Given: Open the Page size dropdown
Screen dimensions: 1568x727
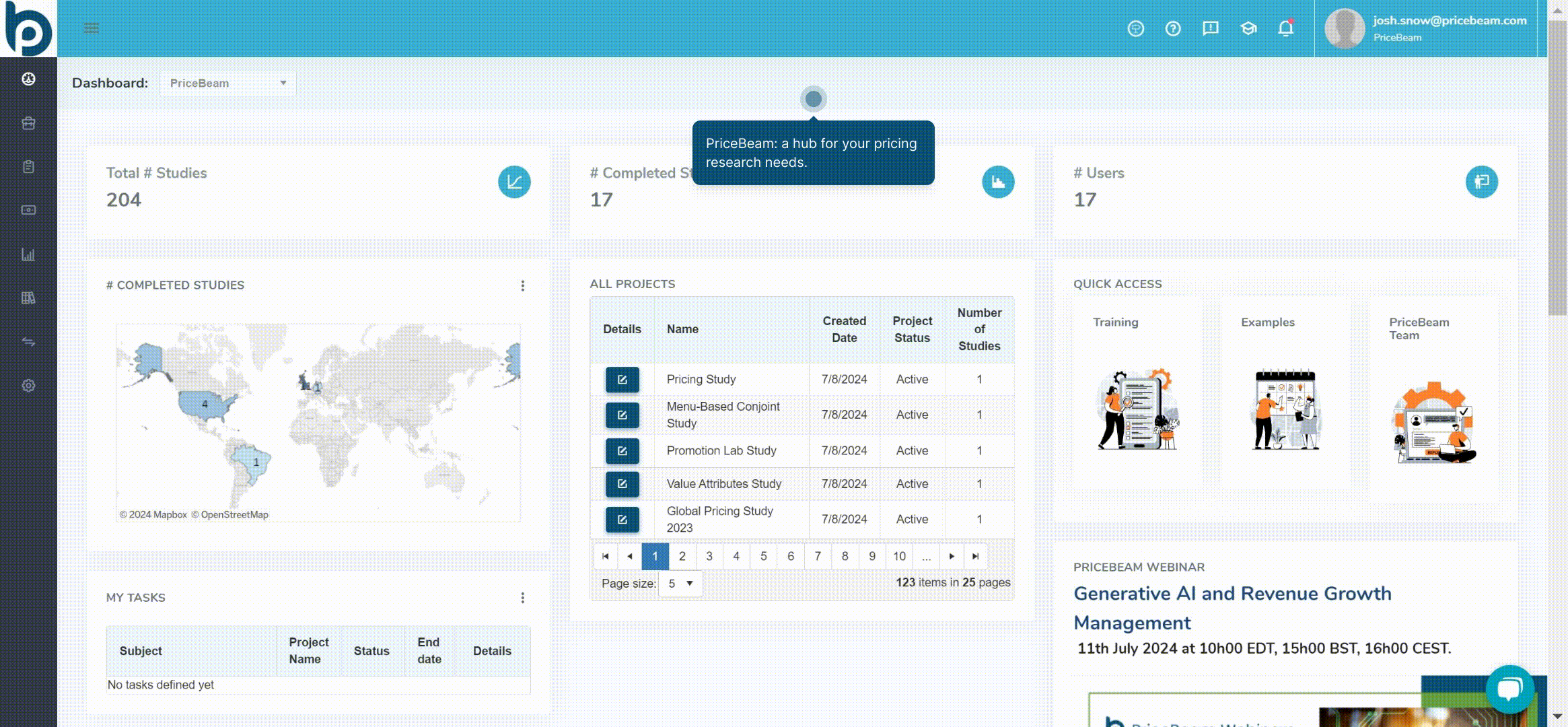Looking at the screenshot, I should tap(681, 584).
